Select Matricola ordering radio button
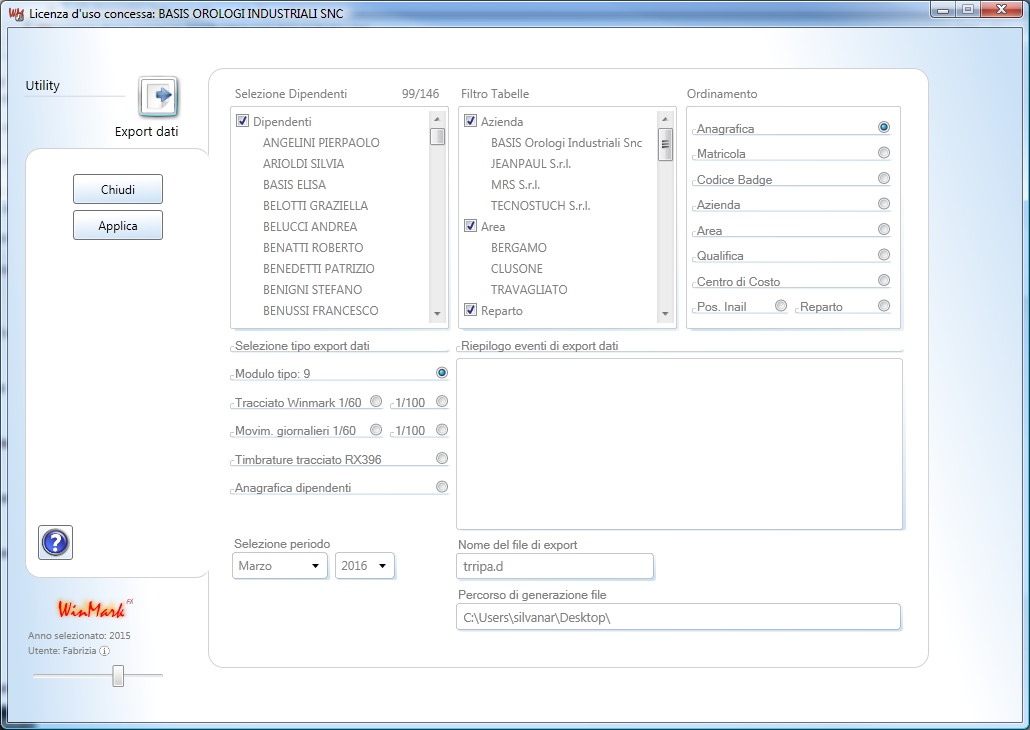This screenshot has height=730, width=1030. (884, 152)
